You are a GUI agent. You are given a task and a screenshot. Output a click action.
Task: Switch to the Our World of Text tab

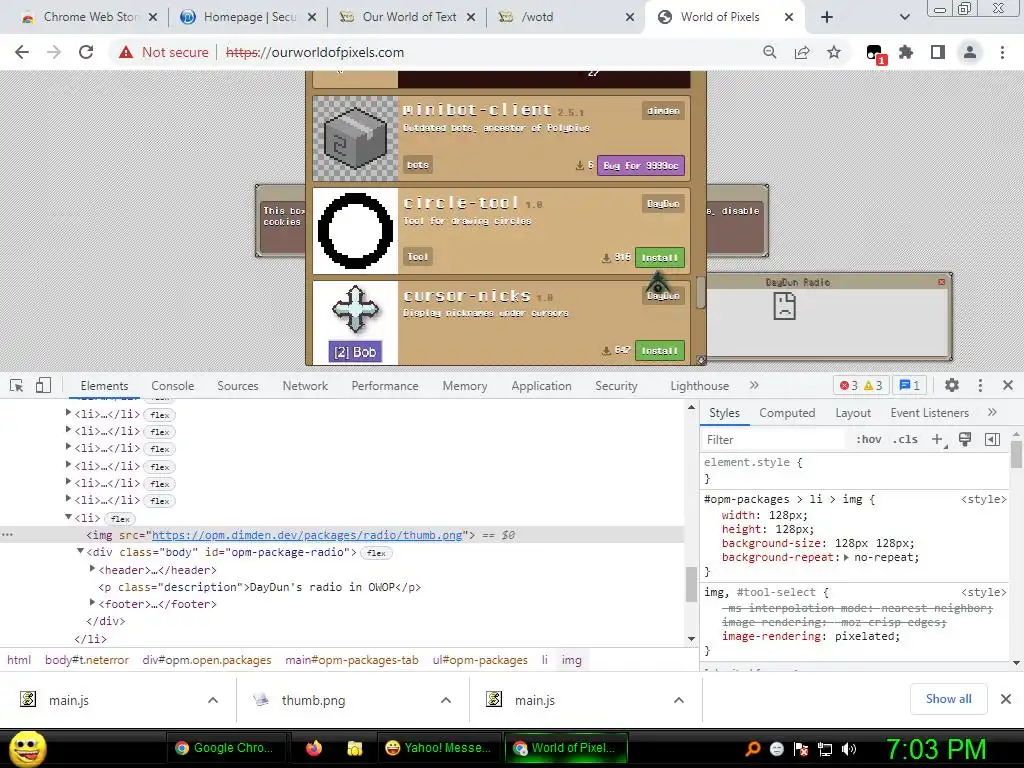408,17
